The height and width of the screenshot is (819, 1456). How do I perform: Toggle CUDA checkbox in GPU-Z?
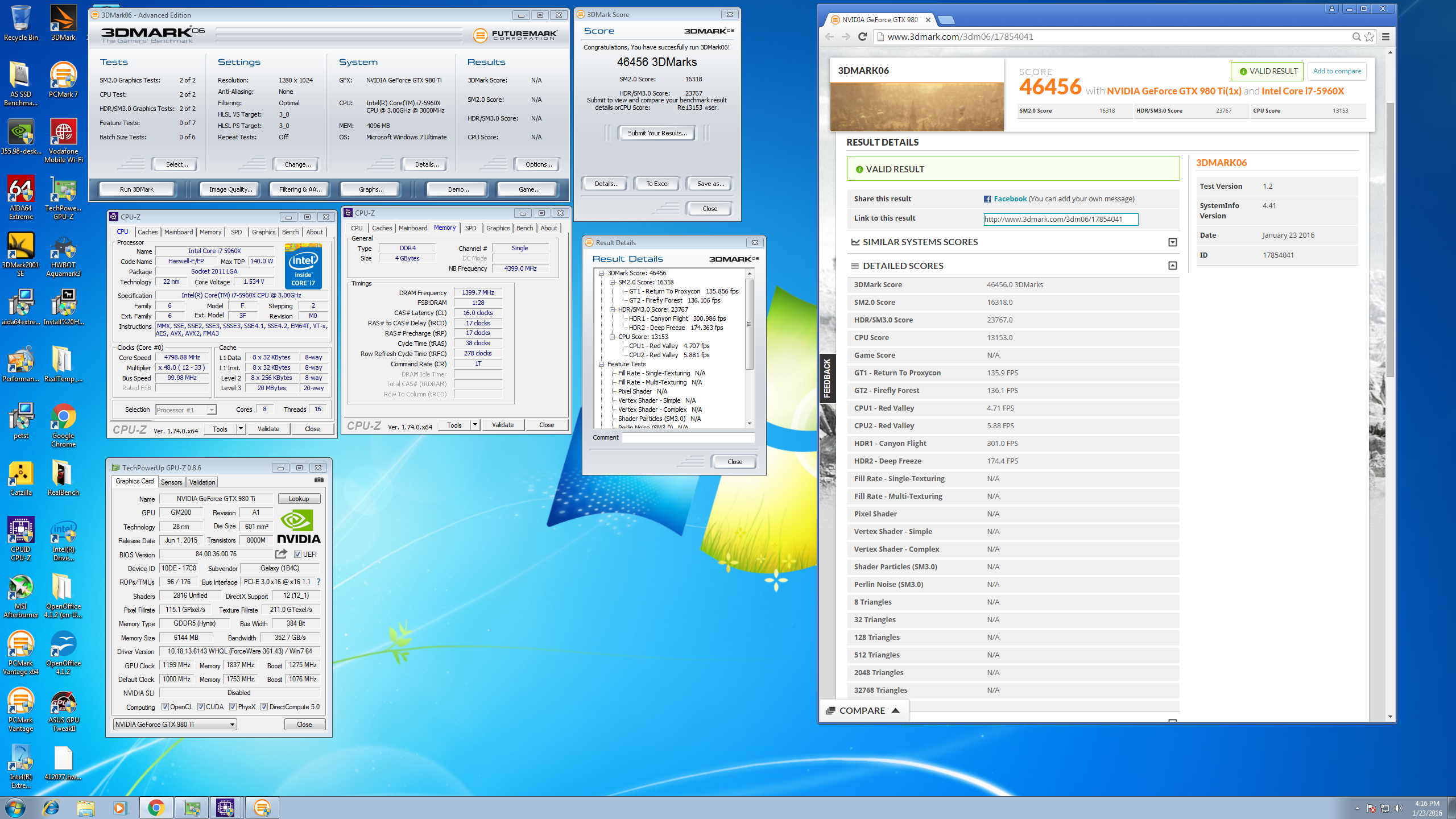pos(201,707)
